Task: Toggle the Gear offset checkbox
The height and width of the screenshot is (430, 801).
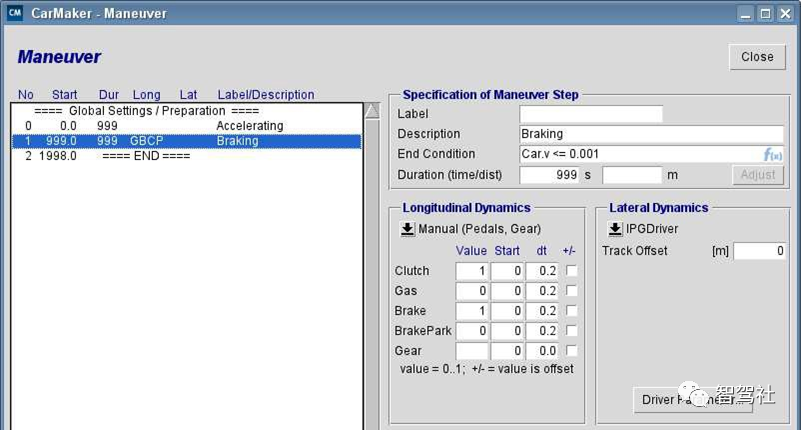Action: pyautogui.click(x=570, y=351)
